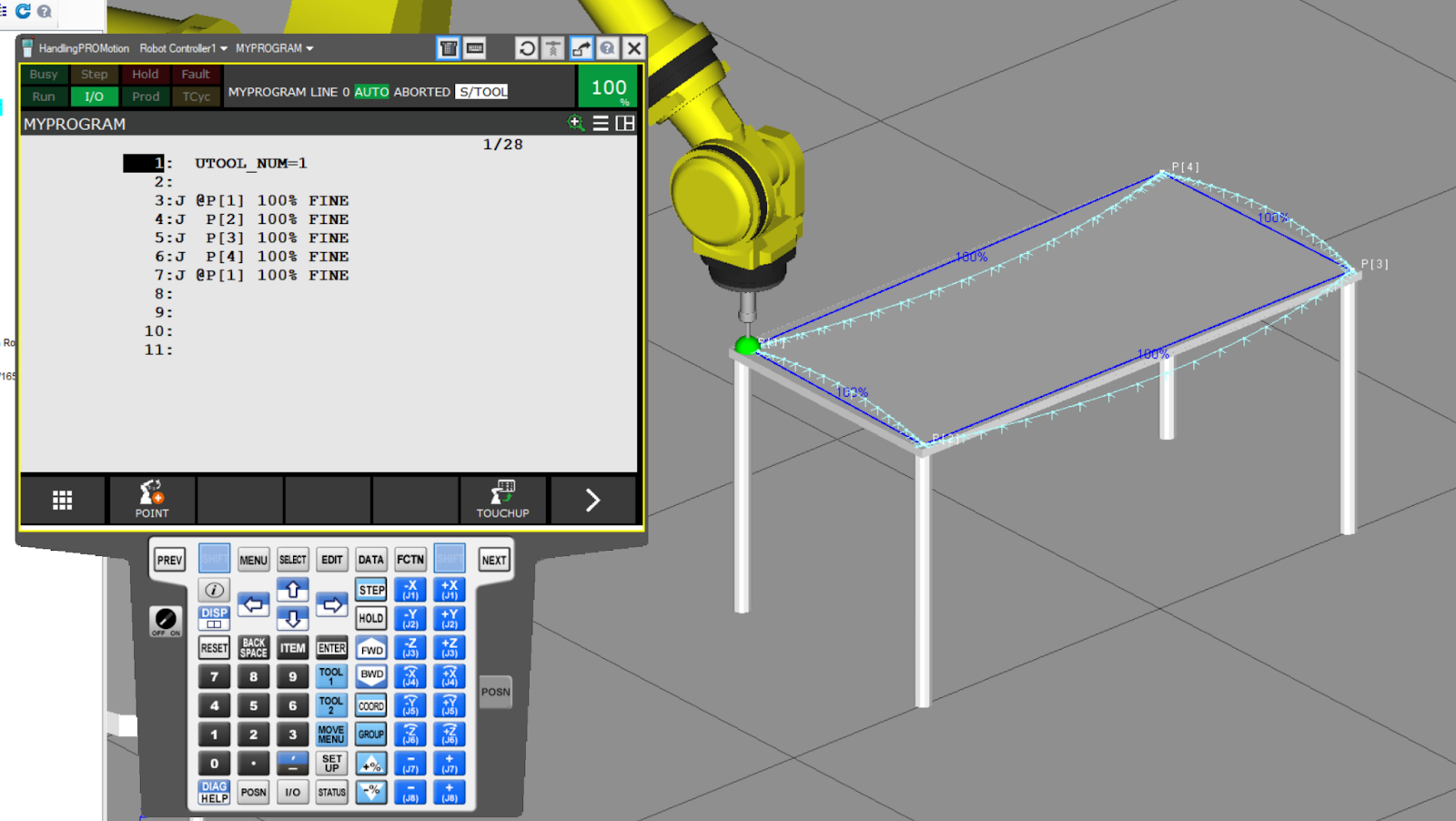Click the Hold status indicator
Image resolution: width=1456 pixels, height=821 pixels.
145,75
